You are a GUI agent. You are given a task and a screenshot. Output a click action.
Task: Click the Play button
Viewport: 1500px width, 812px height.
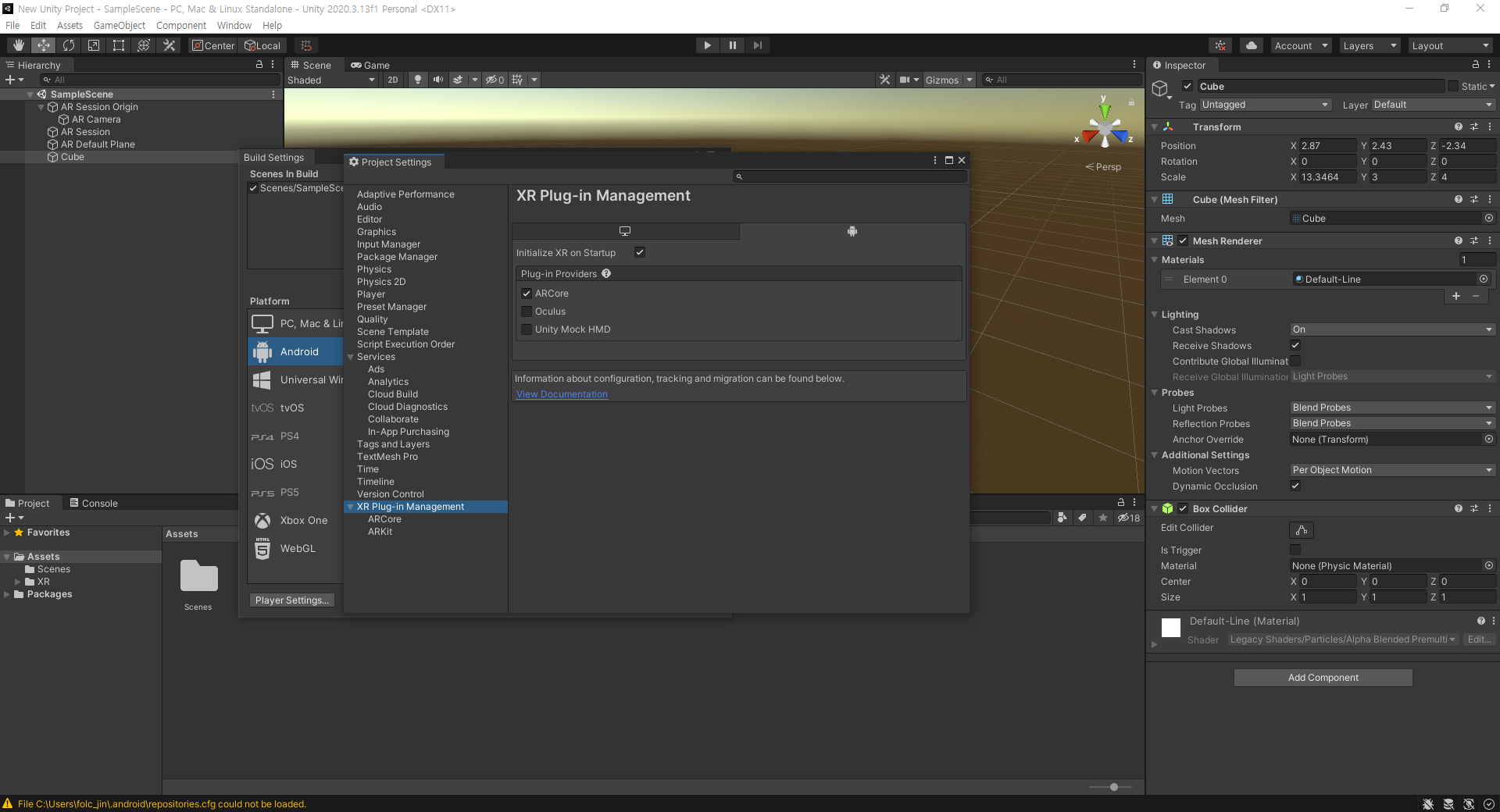coord(707,45)
